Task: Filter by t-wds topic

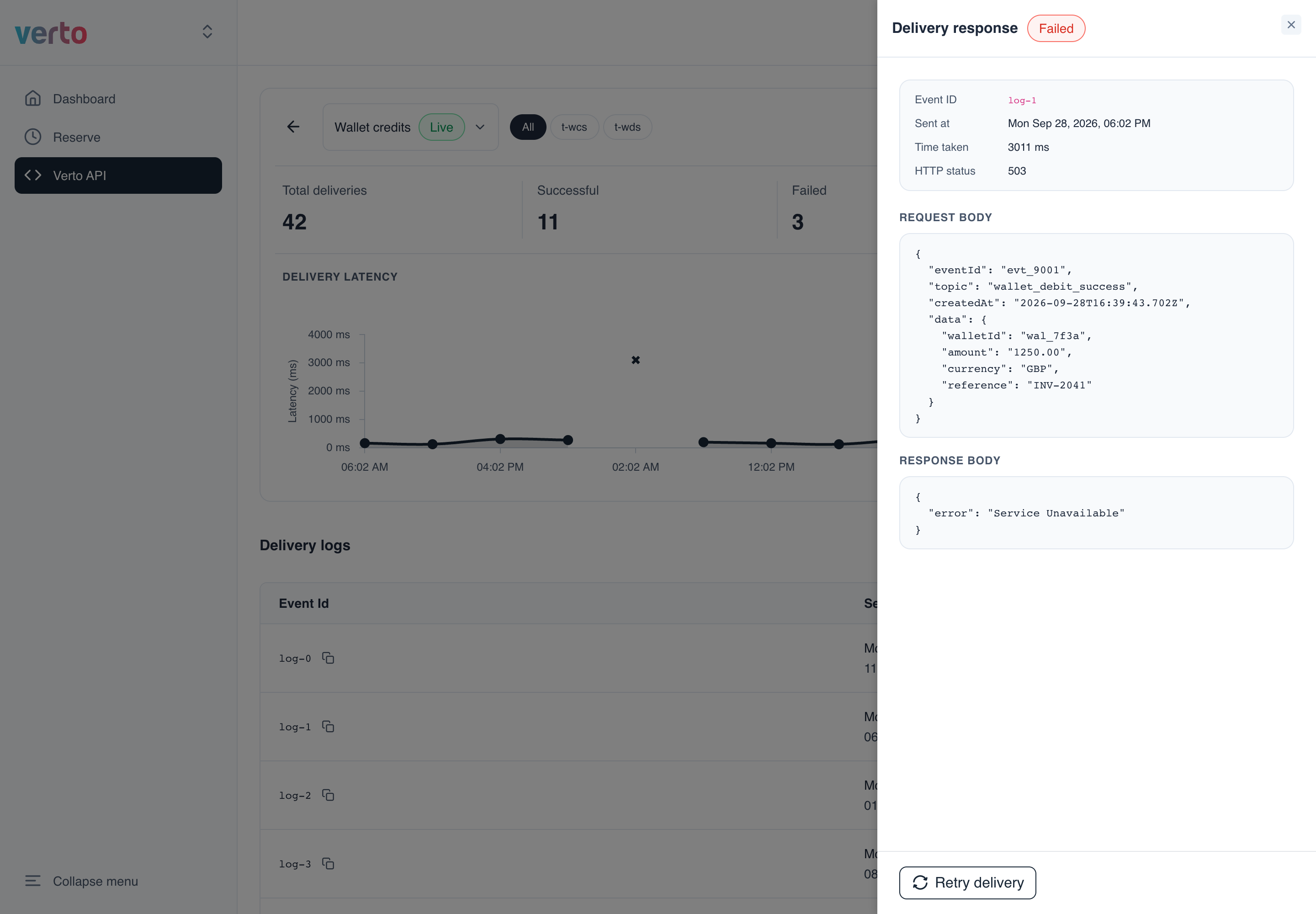Action: (x=627, y=127)
